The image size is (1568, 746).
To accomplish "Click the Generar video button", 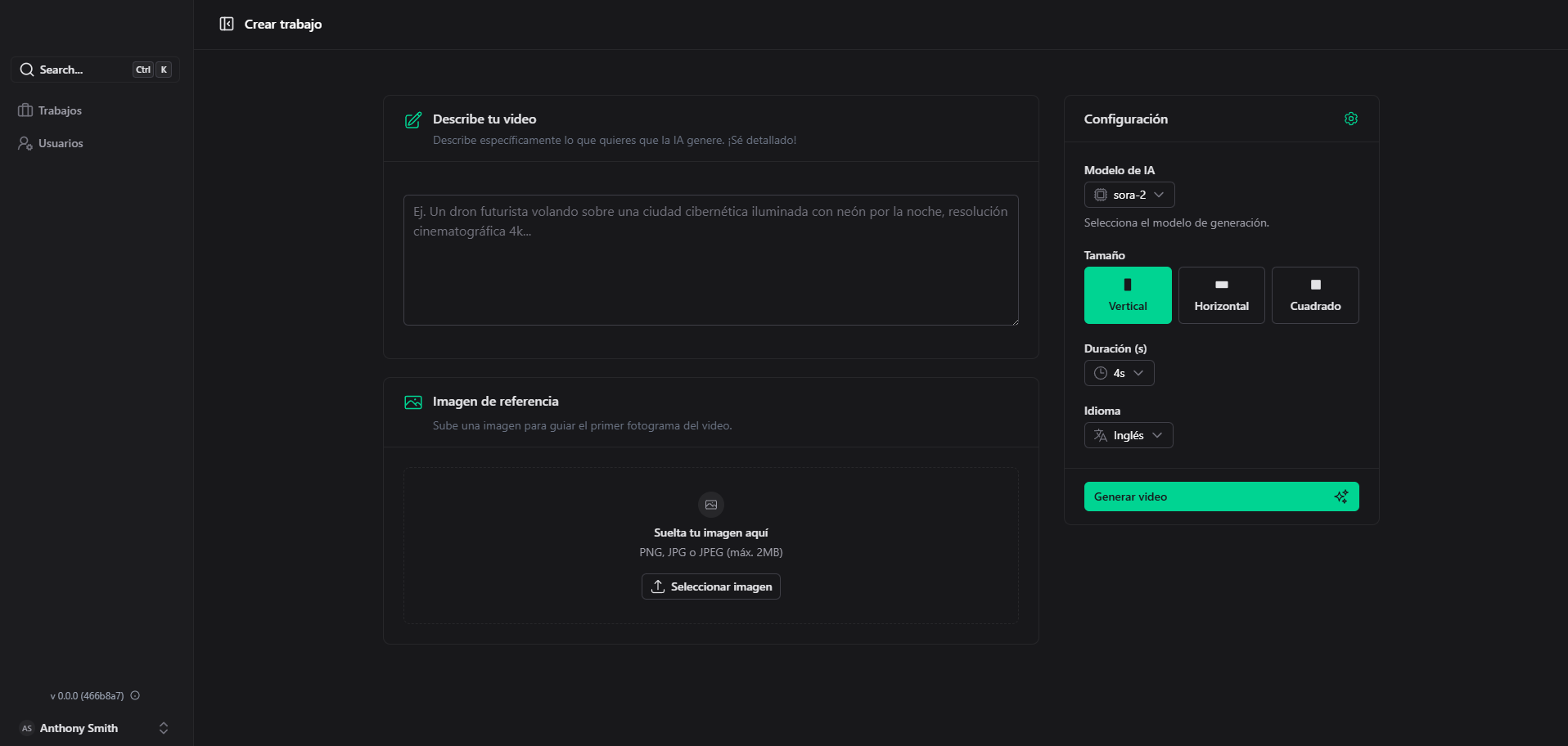I will [1222, 497].
